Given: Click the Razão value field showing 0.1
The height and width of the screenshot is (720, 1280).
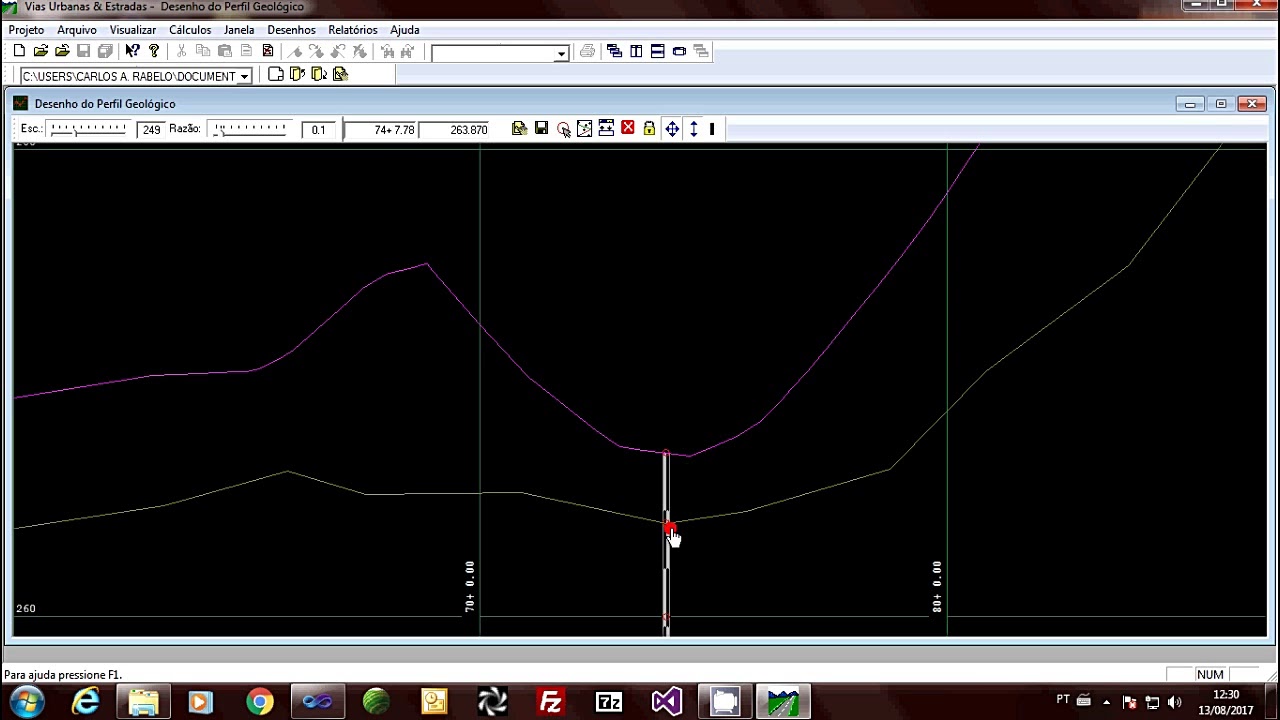Looking at the screenshot, I should coord(318,130).
